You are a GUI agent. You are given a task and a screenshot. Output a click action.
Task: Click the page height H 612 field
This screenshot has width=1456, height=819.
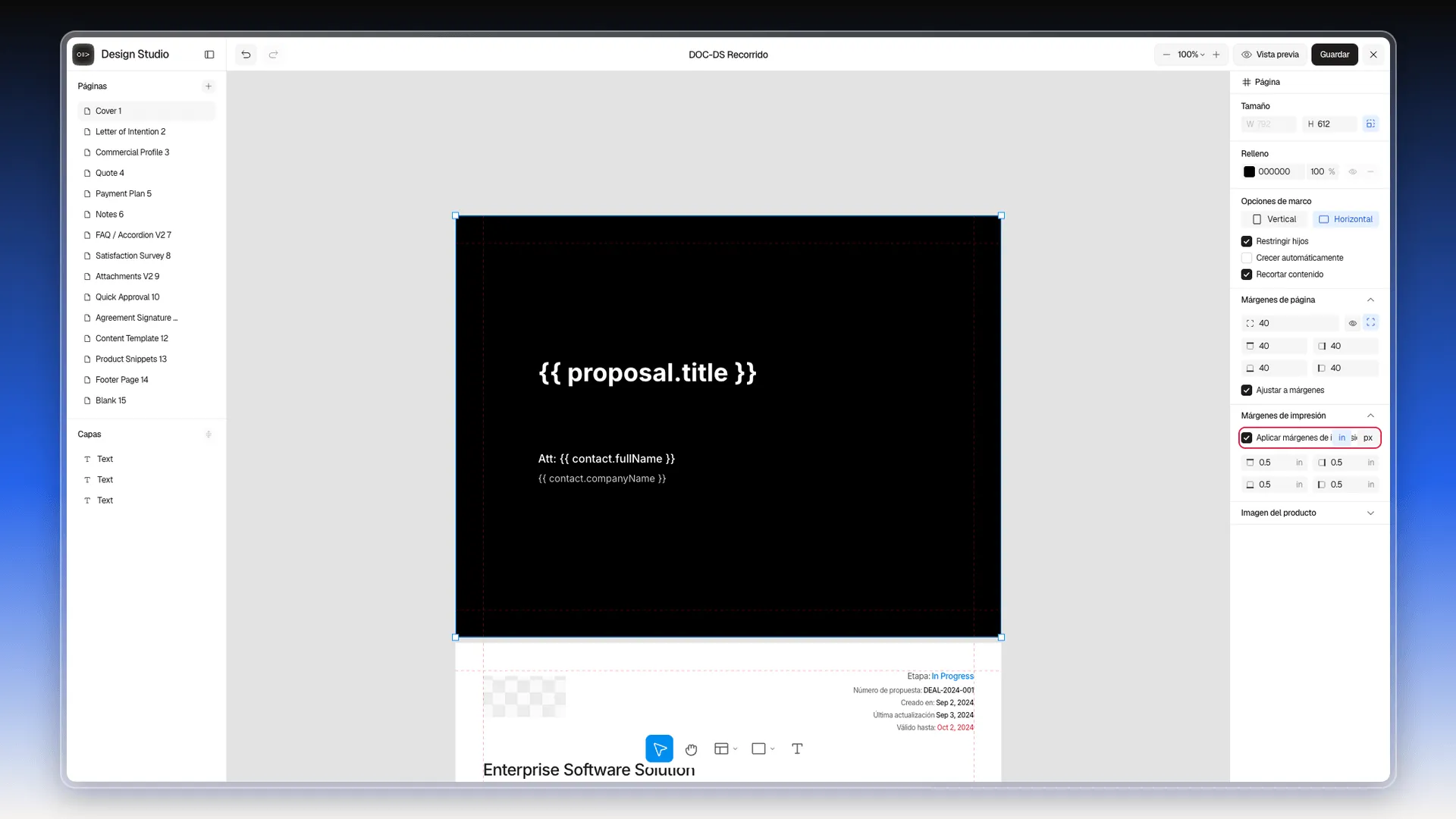(x=1329, y=124)
